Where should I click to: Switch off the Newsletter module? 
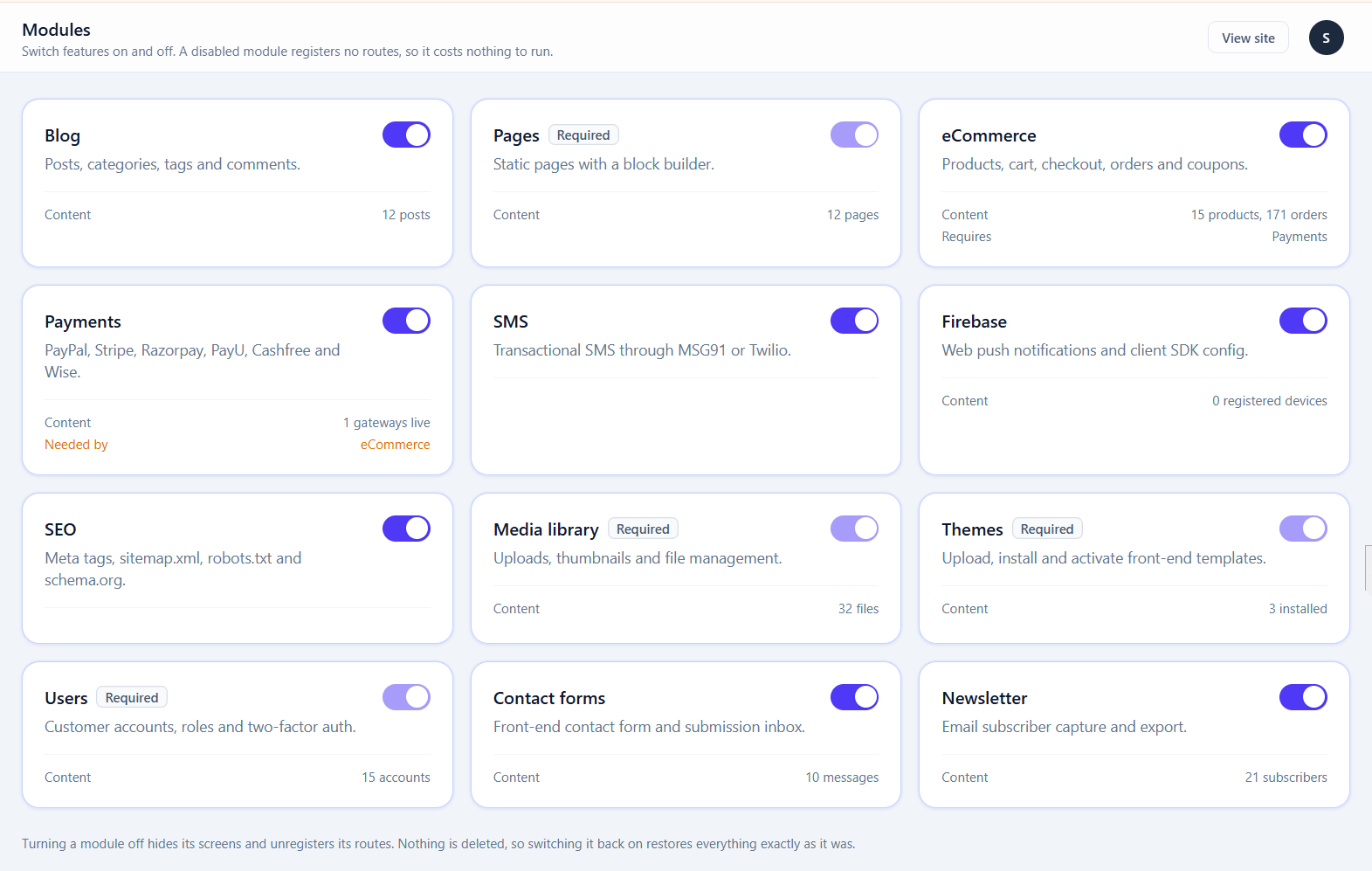[1303, 697]
